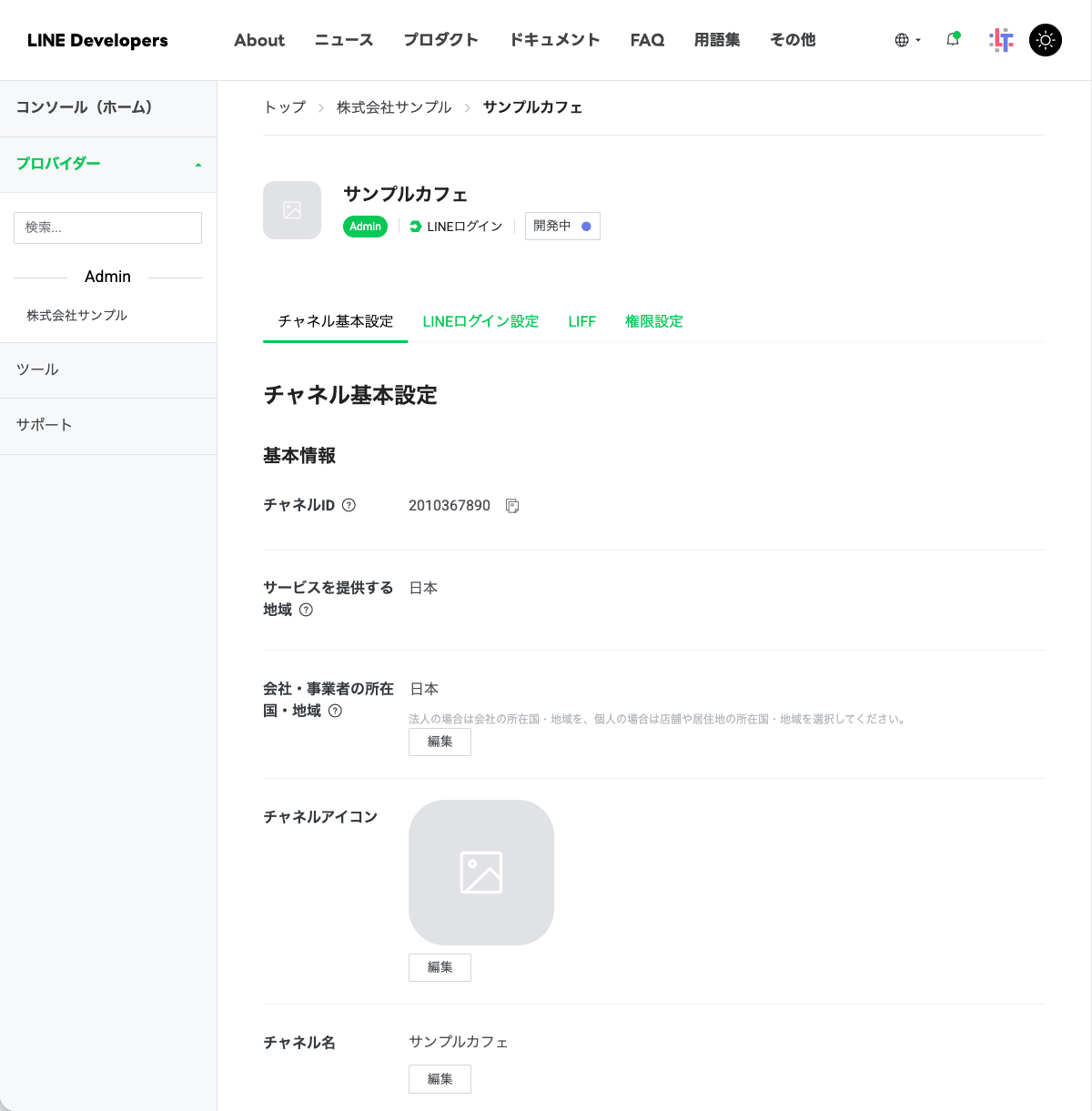Click the Admin heading in the sidebar
The image size is (1092, 1111).
[107, 277]
